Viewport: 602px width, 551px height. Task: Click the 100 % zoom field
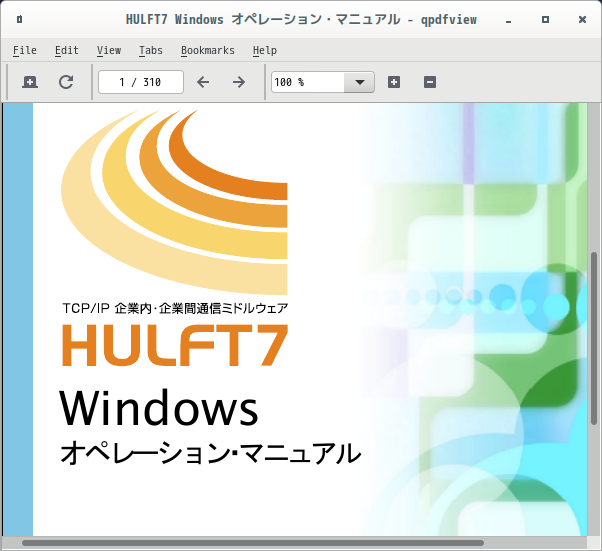[x=308, y=82]
